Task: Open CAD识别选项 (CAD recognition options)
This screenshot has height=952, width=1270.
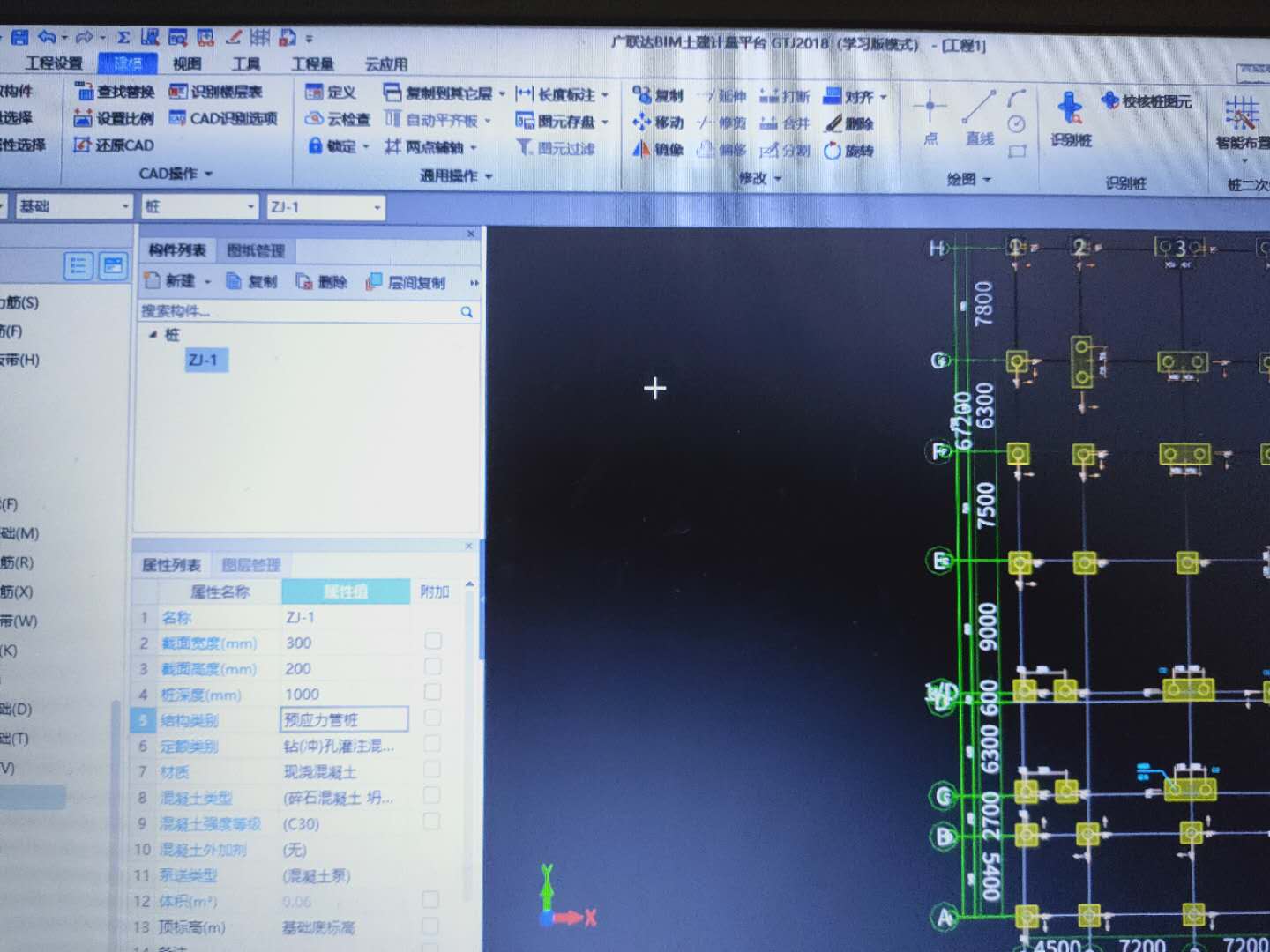Action: pyautogui.click(x=223, y=118)
